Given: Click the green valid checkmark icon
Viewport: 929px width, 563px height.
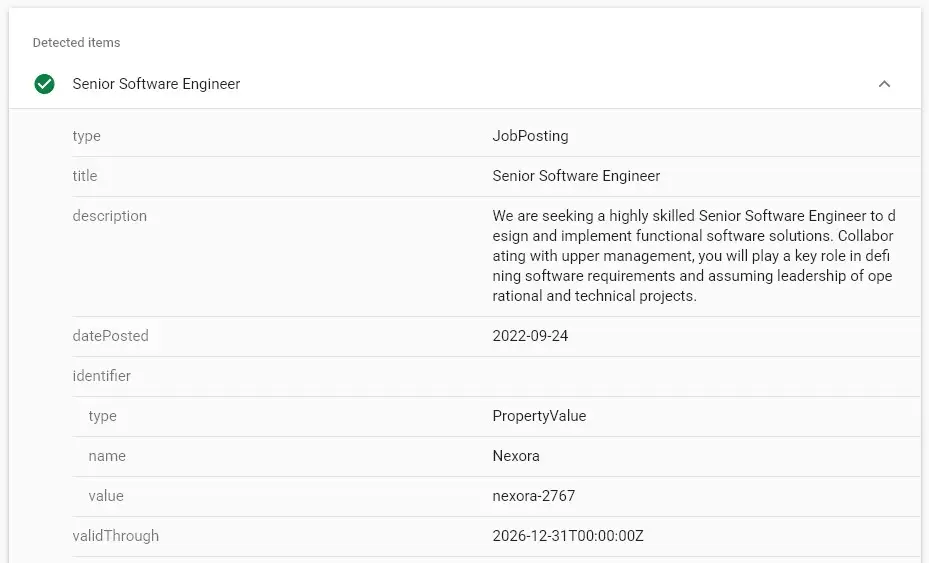Looking at the screenshot, I should (44, 84).
